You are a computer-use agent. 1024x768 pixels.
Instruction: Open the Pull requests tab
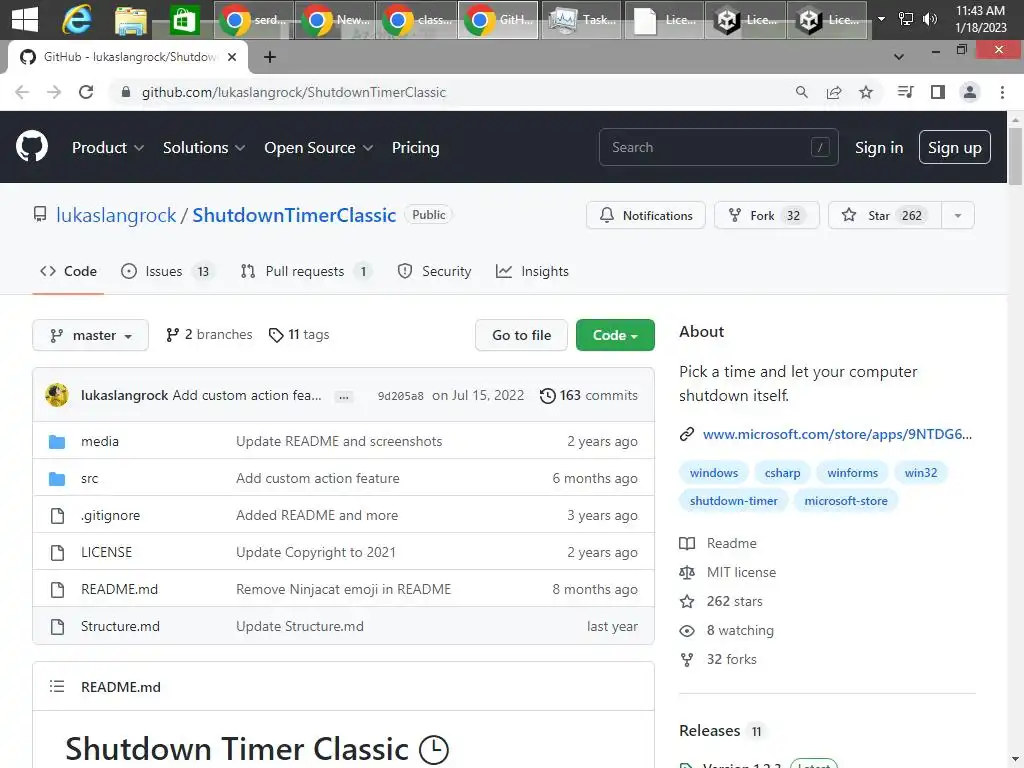pos(306,271)
